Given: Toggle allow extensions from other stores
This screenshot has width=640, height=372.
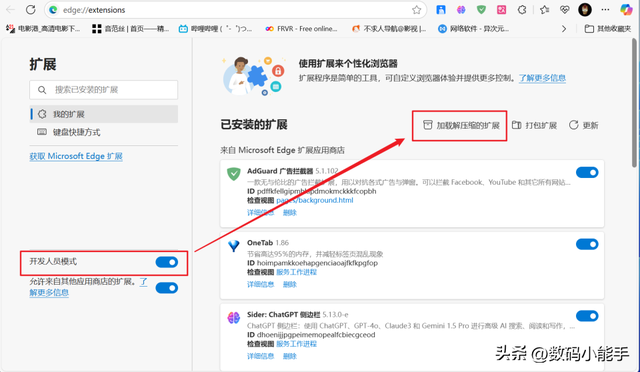Looking at the screenshot, I should point(167,288).
